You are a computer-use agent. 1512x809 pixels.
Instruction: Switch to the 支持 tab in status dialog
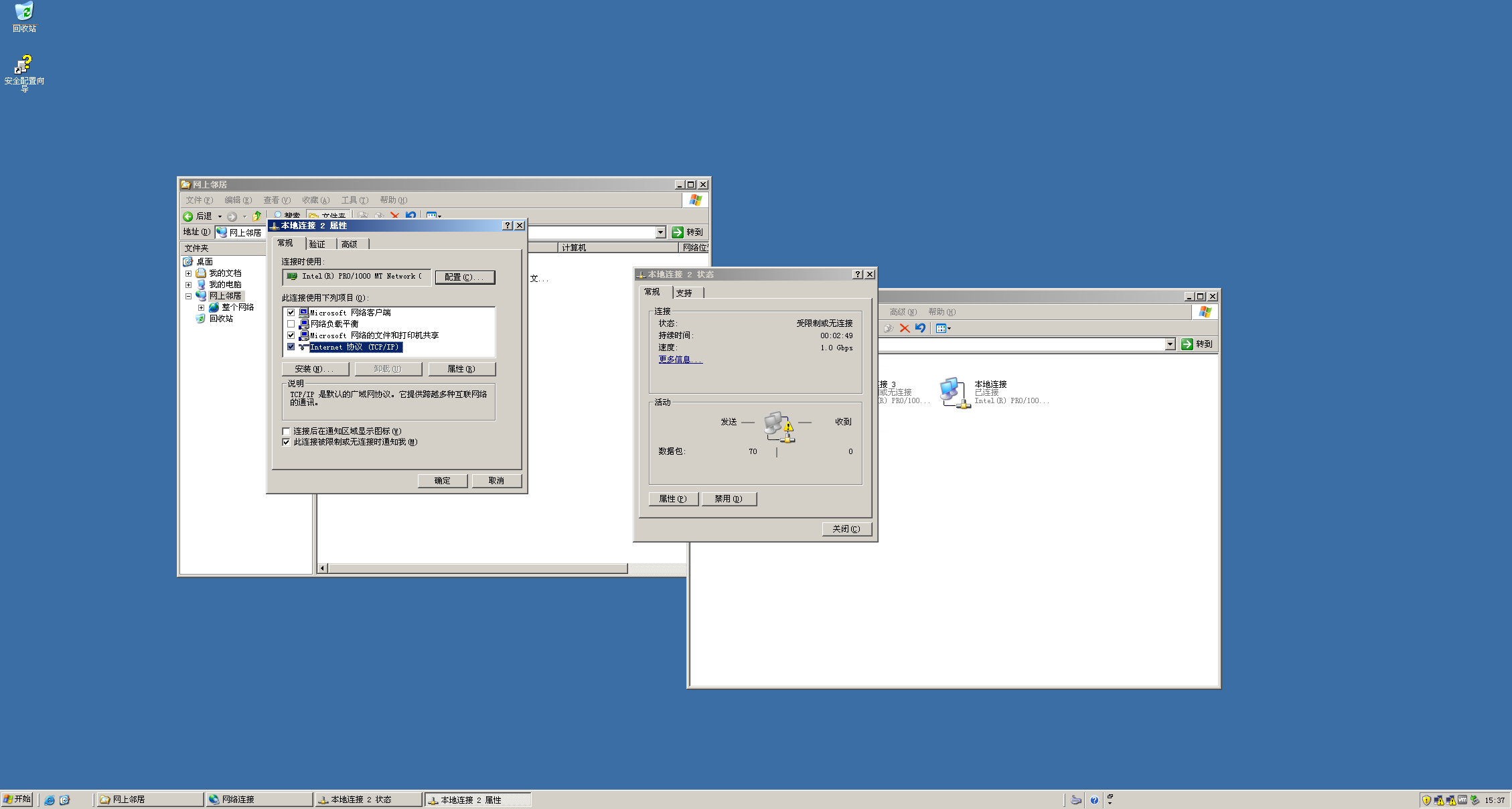[x=684, y=293]
